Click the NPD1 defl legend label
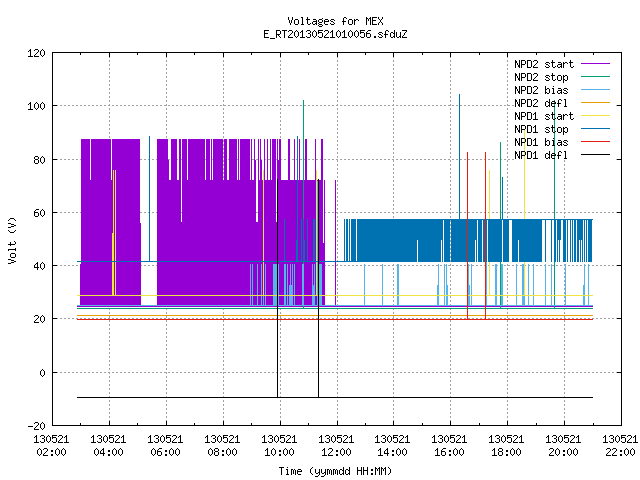The image size is (640, 480). tap(541, 156)
